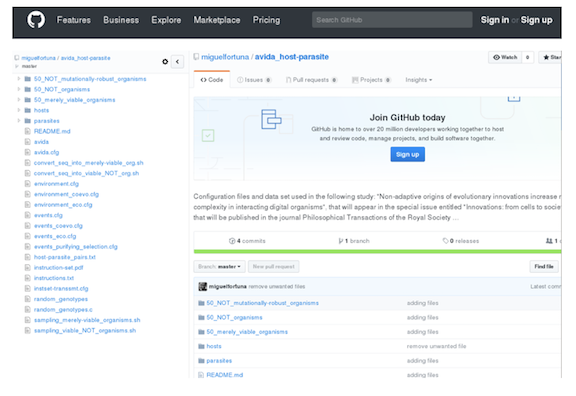Open events_purifying_selection.cfg in sidebar

[76, 246]
